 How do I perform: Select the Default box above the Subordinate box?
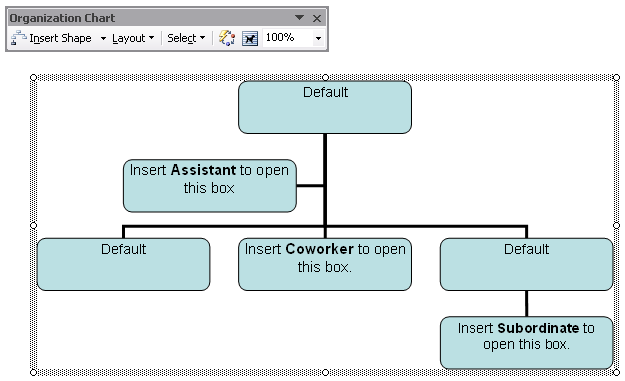(527, 264)
